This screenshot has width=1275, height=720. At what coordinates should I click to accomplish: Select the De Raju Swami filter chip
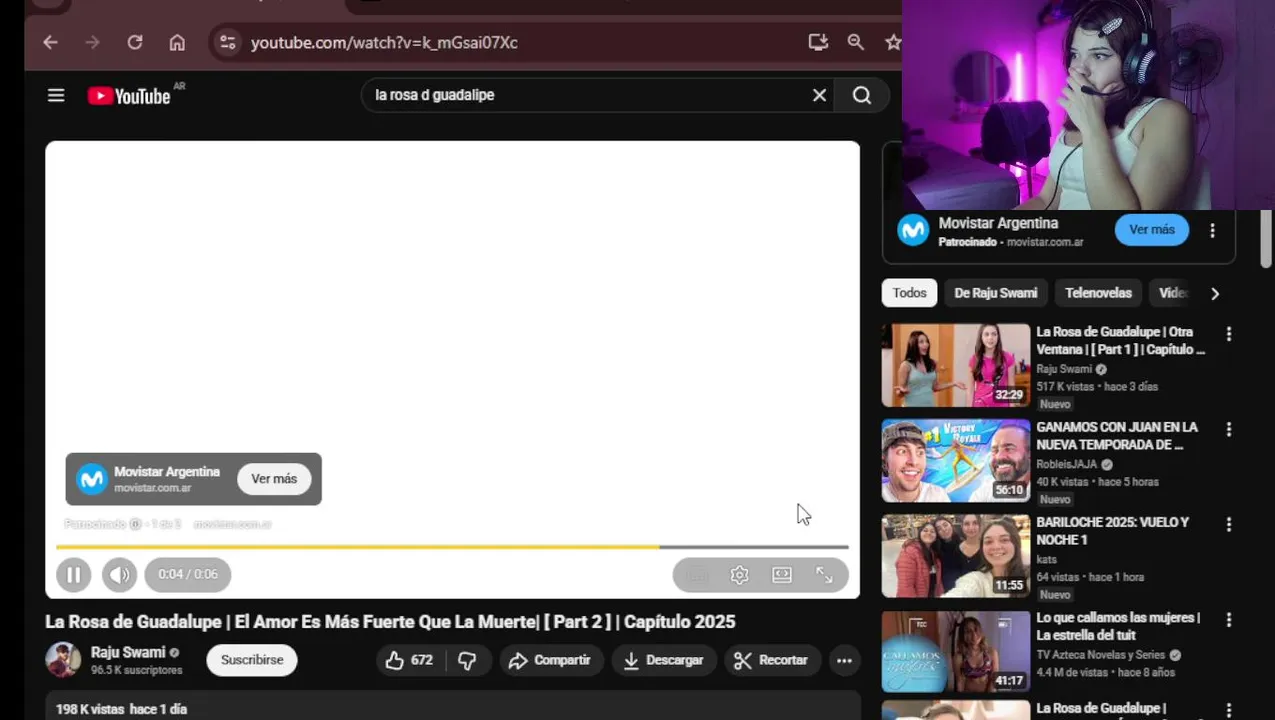tap(996, 293)
